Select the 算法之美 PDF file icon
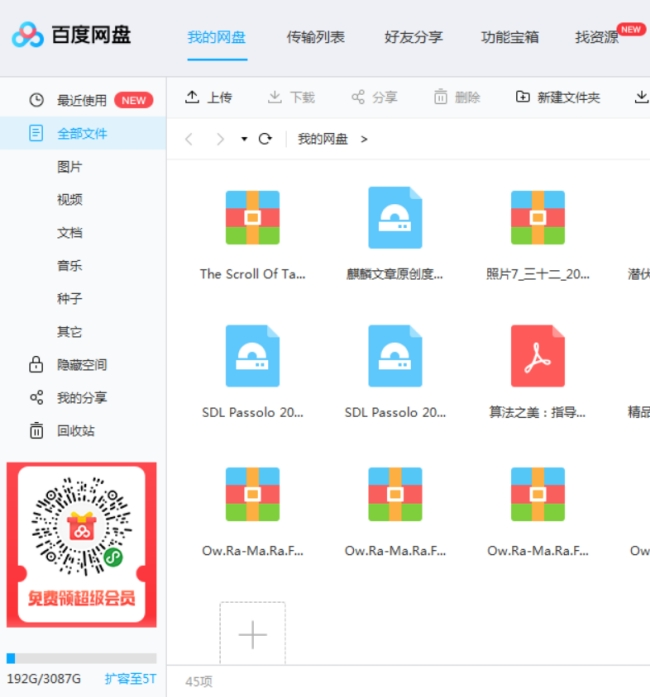The height and width of the screenshot is (697, 650). pos(538,356)
